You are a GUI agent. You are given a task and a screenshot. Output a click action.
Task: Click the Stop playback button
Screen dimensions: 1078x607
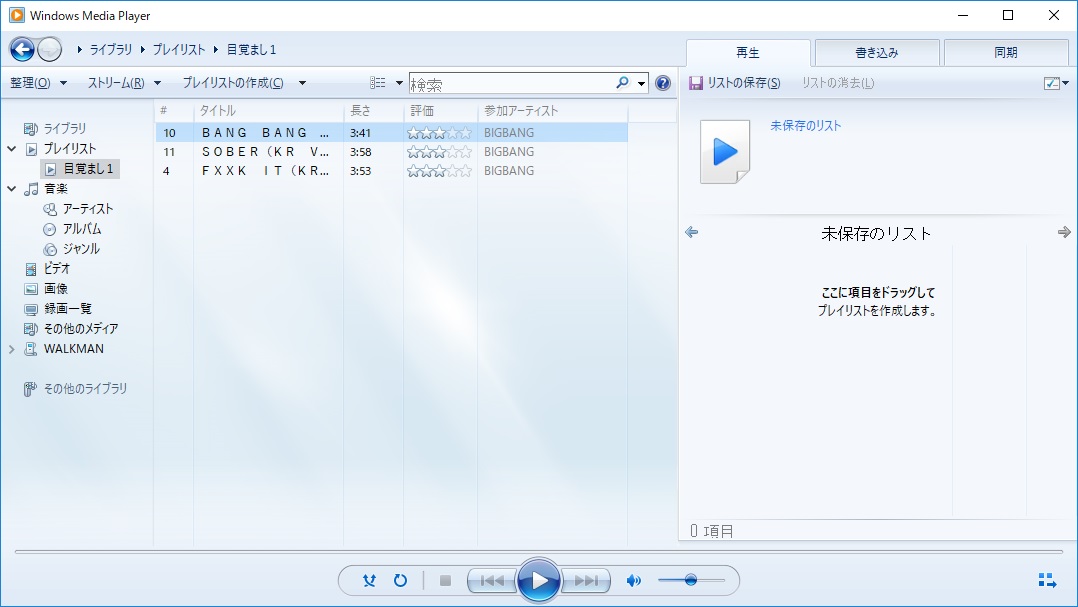pyautogui.click(x=445, y=581)
